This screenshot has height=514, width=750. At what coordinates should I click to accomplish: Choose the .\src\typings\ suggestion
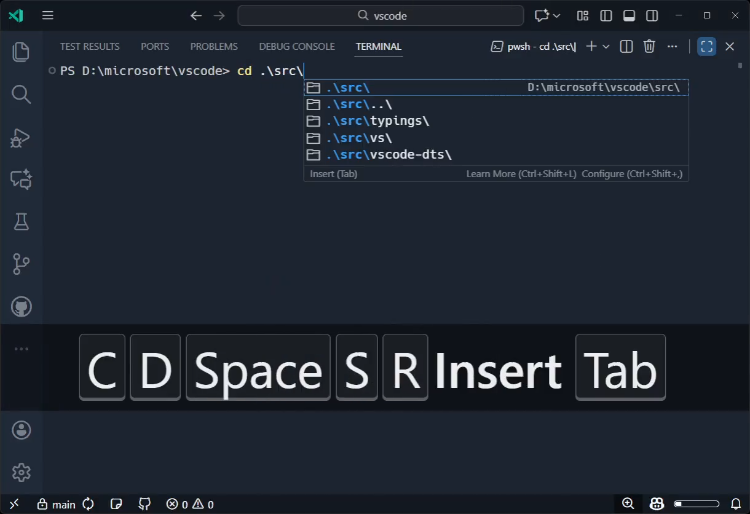point(496,121)
